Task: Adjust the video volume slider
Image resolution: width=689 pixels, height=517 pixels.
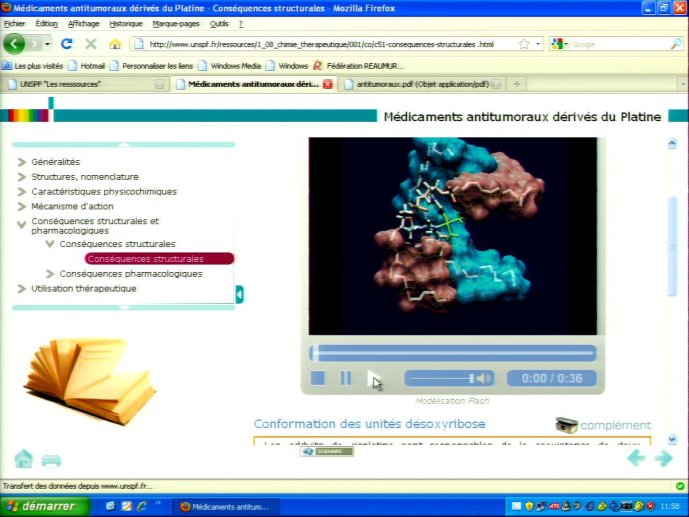Action: point(443,378)
